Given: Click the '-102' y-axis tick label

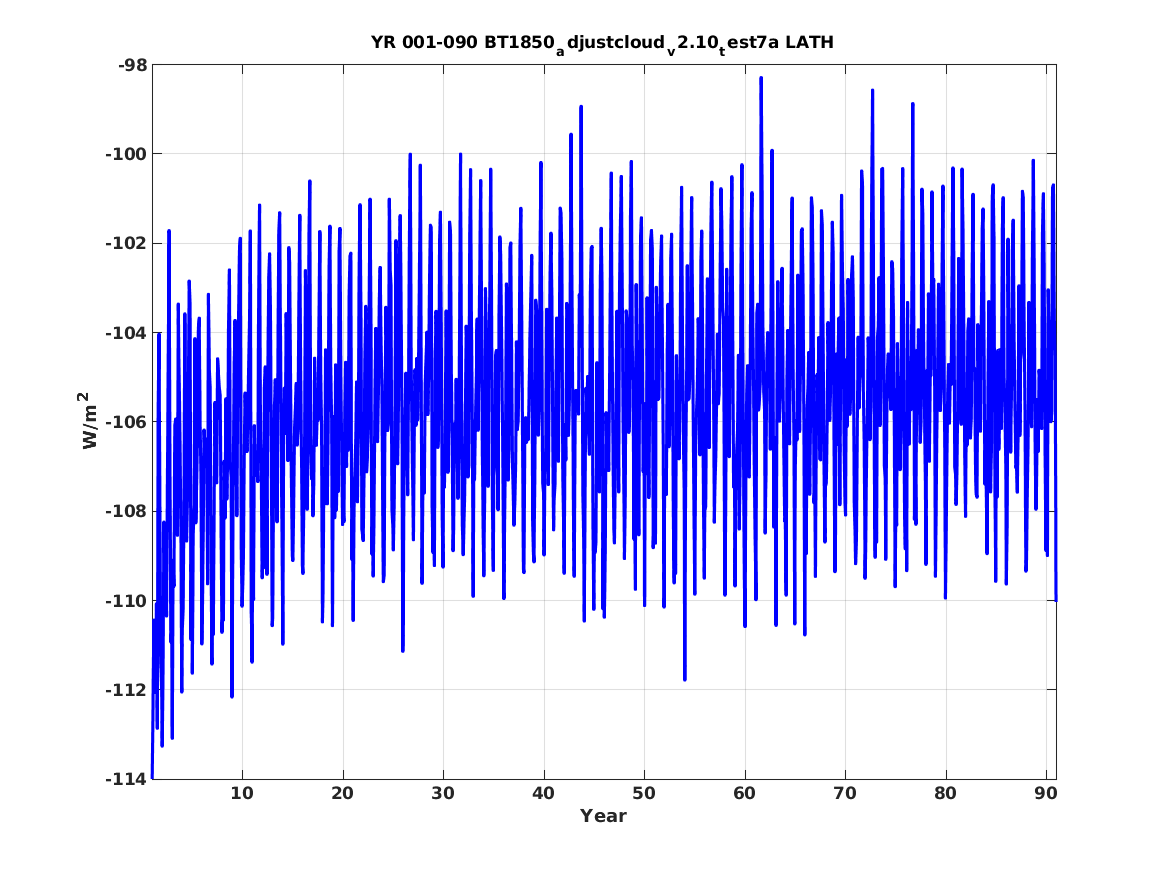Looking at the screenshot, I should pos(126,244).
